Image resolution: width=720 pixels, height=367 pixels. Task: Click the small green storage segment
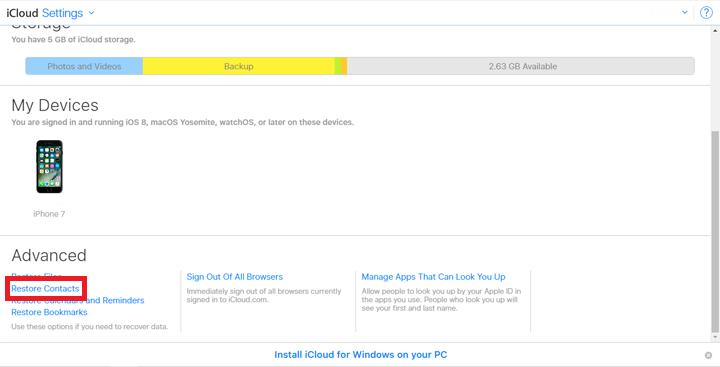pyautogui.click(x=338, y=66)
